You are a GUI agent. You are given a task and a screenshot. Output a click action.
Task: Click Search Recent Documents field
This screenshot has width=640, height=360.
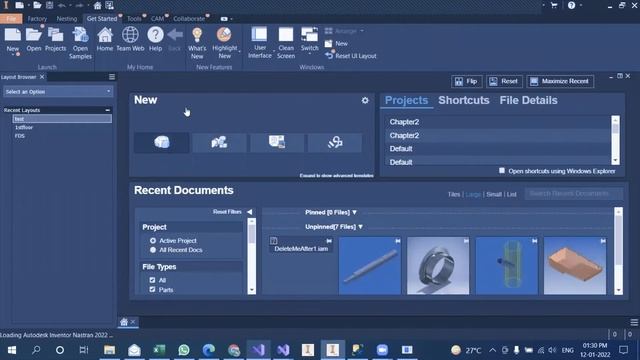click(x=573, y=193)
